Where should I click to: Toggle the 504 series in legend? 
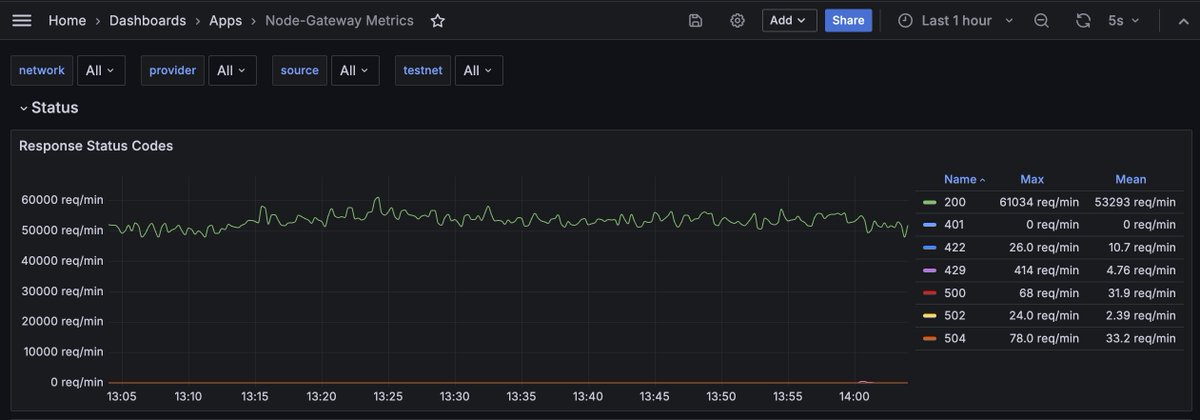[953, 339]
